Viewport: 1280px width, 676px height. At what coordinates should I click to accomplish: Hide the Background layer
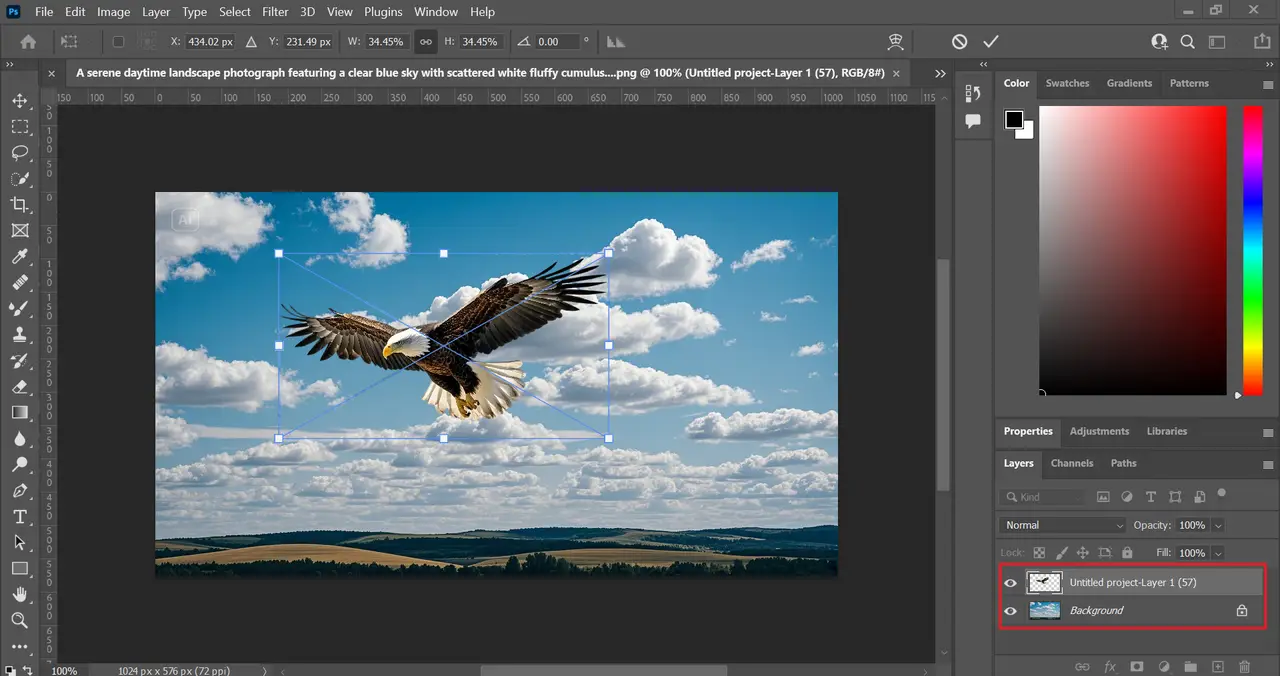[1010, 610]
